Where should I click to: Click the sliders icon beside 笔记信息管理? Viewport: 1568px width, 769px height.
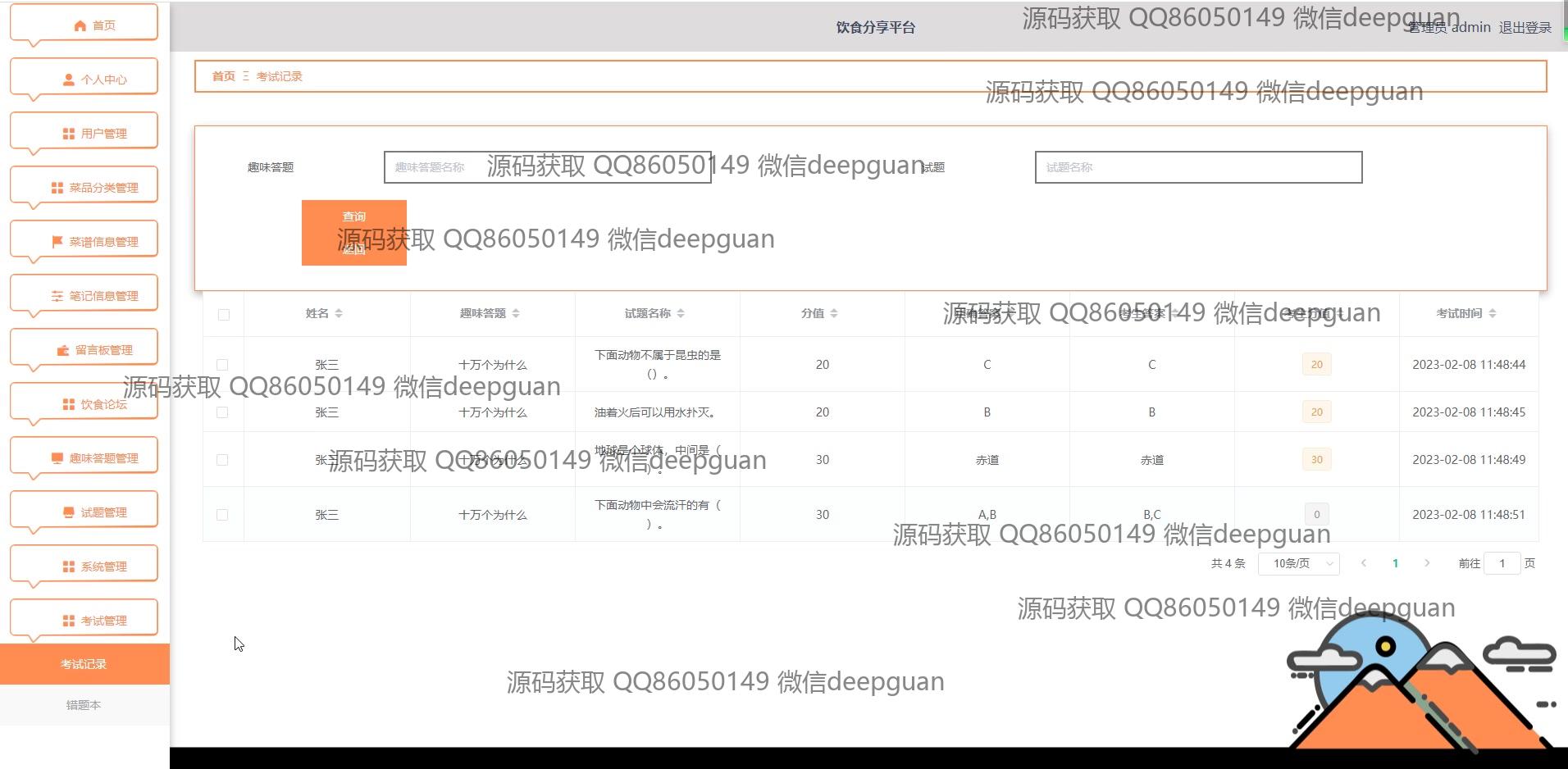[x=57, y=296]
